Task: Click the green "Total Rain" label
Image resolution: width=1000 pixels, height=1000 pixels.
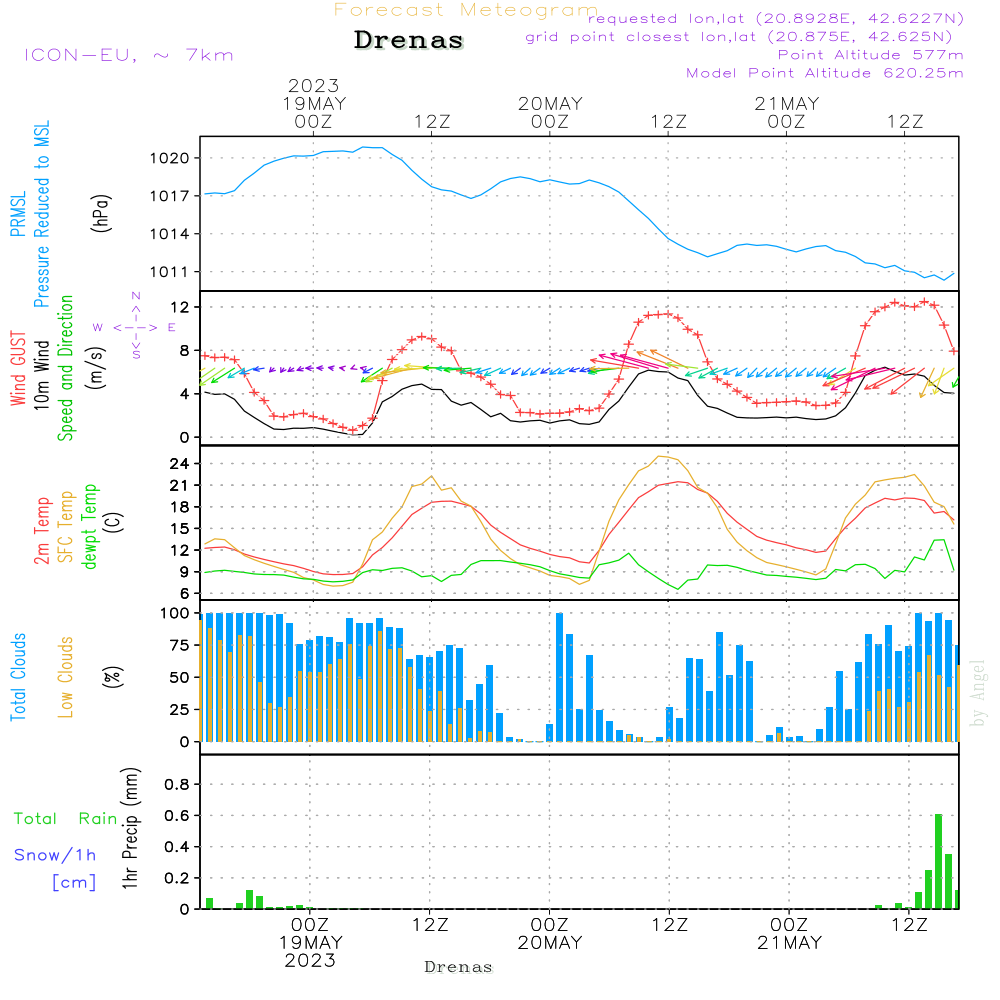Action: pyautogui.click(x=66, y=819)
